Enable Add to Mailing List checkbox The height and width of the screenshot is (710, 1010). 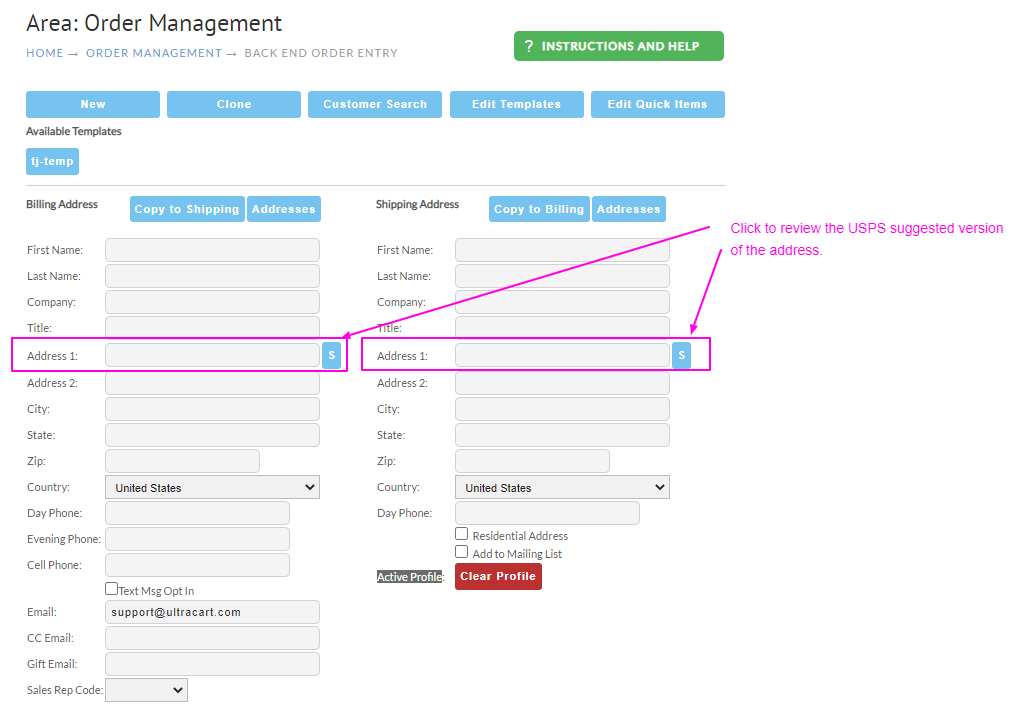point(461,552)
